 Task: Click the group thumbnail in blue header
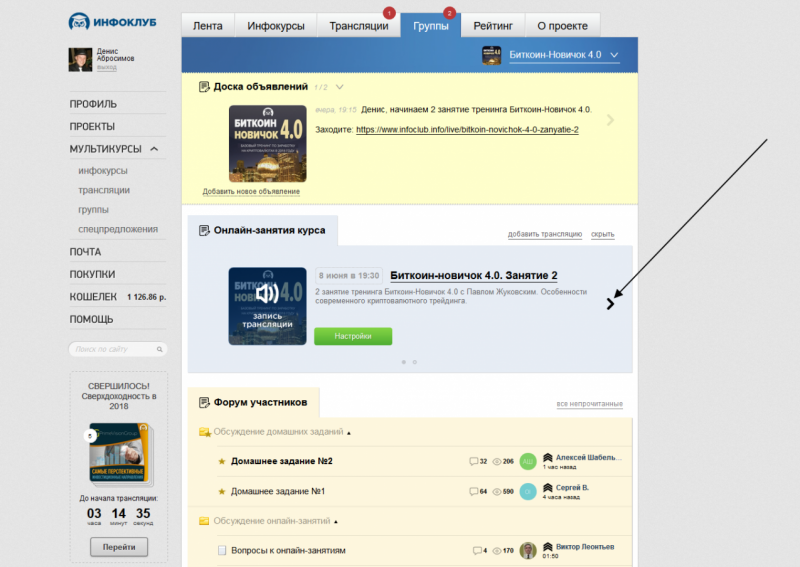tap(491, 55)
